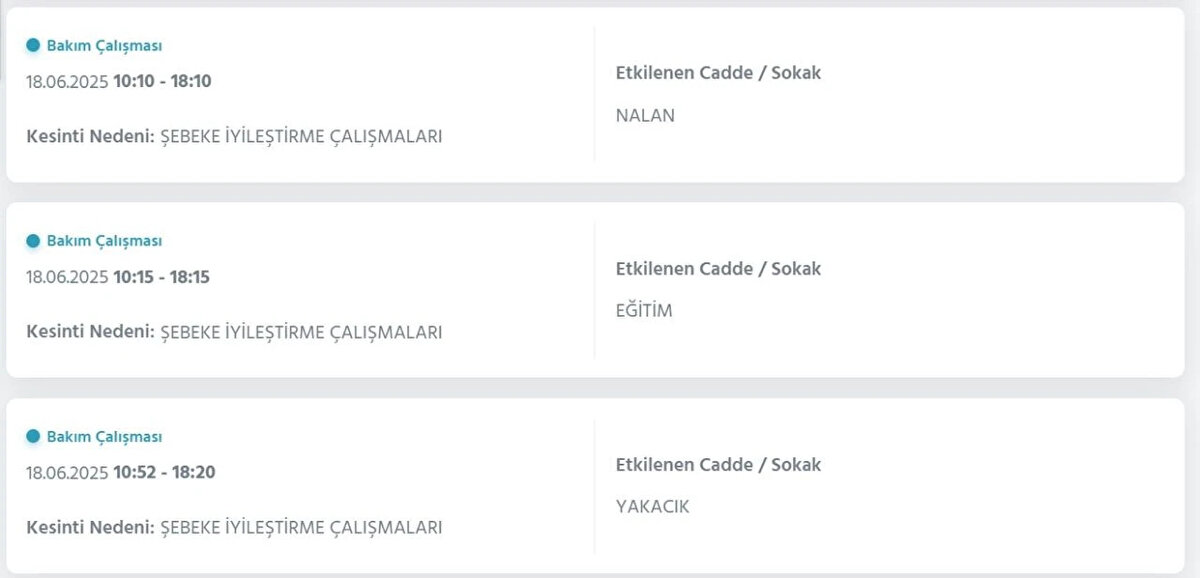
Task: Select the street name EĞİTİM
Action: (644, 311)
